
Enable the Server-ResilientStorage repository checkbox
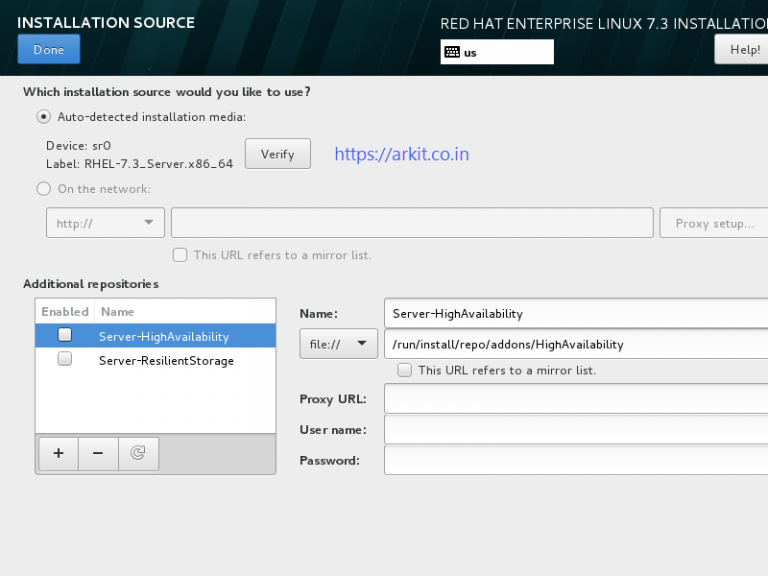[x=65, y=359]
